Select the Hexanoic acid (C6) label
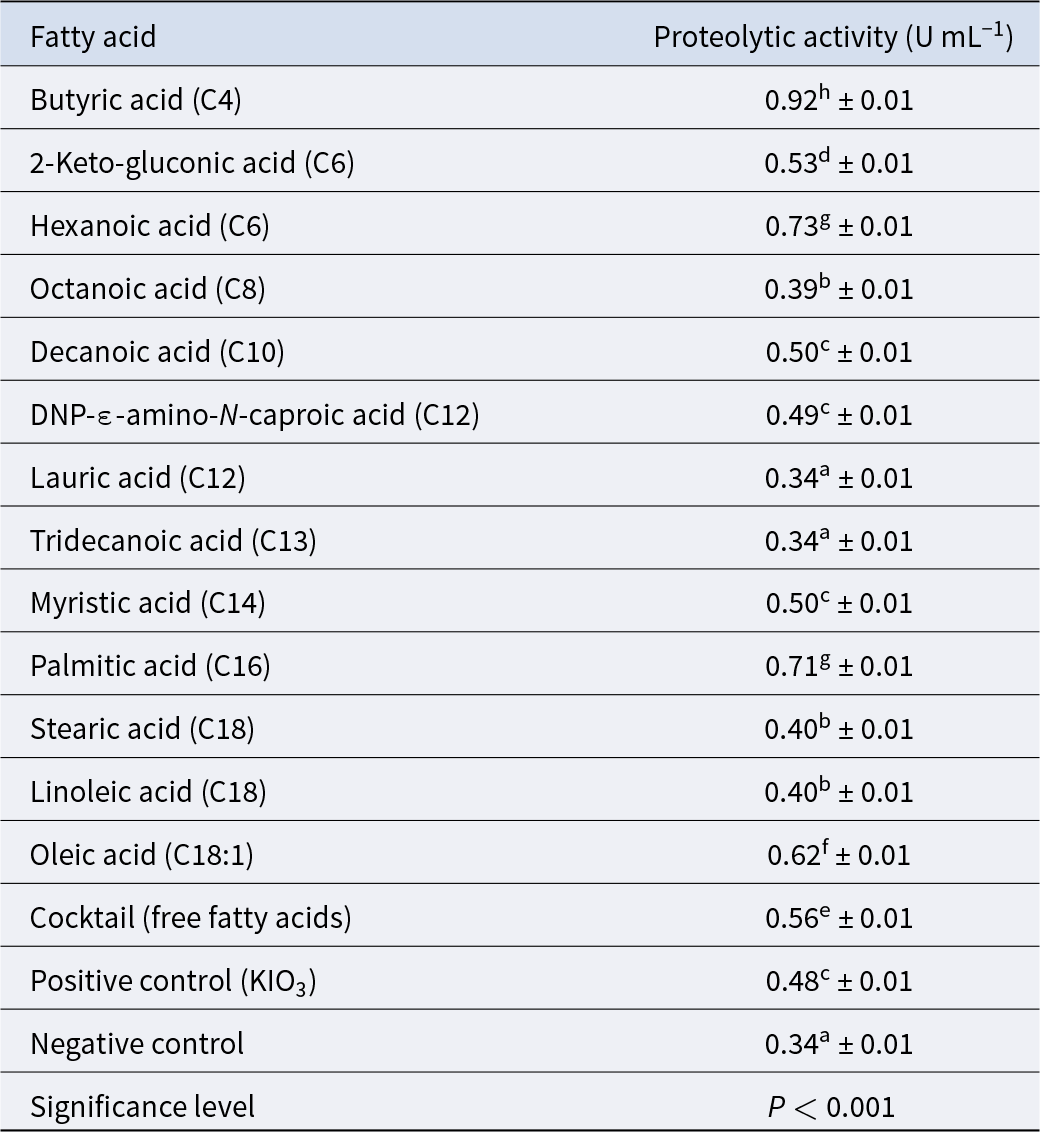Screen dimensions: 1040x1132 click(x=149, y=226)
